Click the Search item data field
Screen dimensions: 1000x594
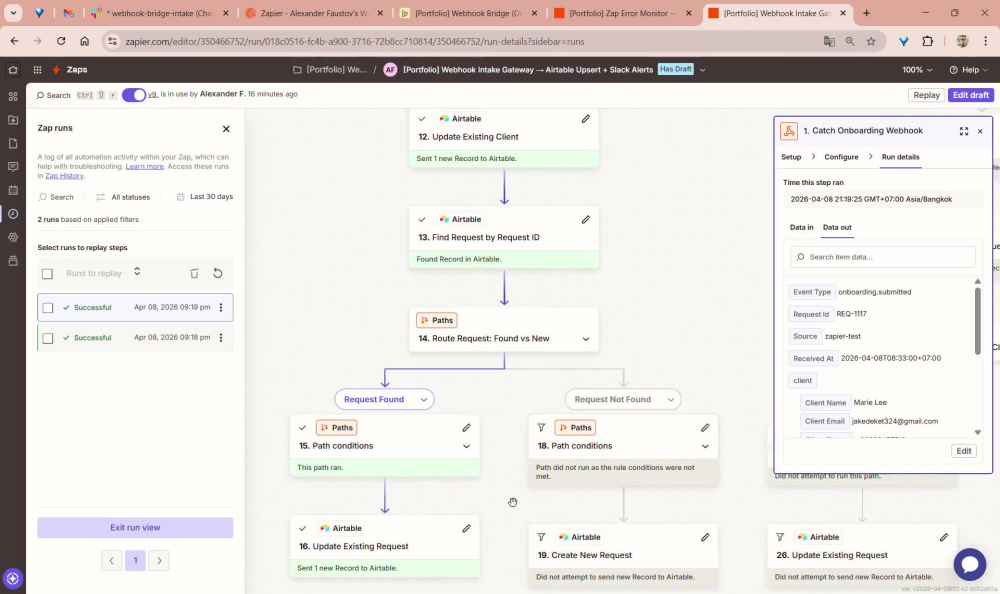883,257
